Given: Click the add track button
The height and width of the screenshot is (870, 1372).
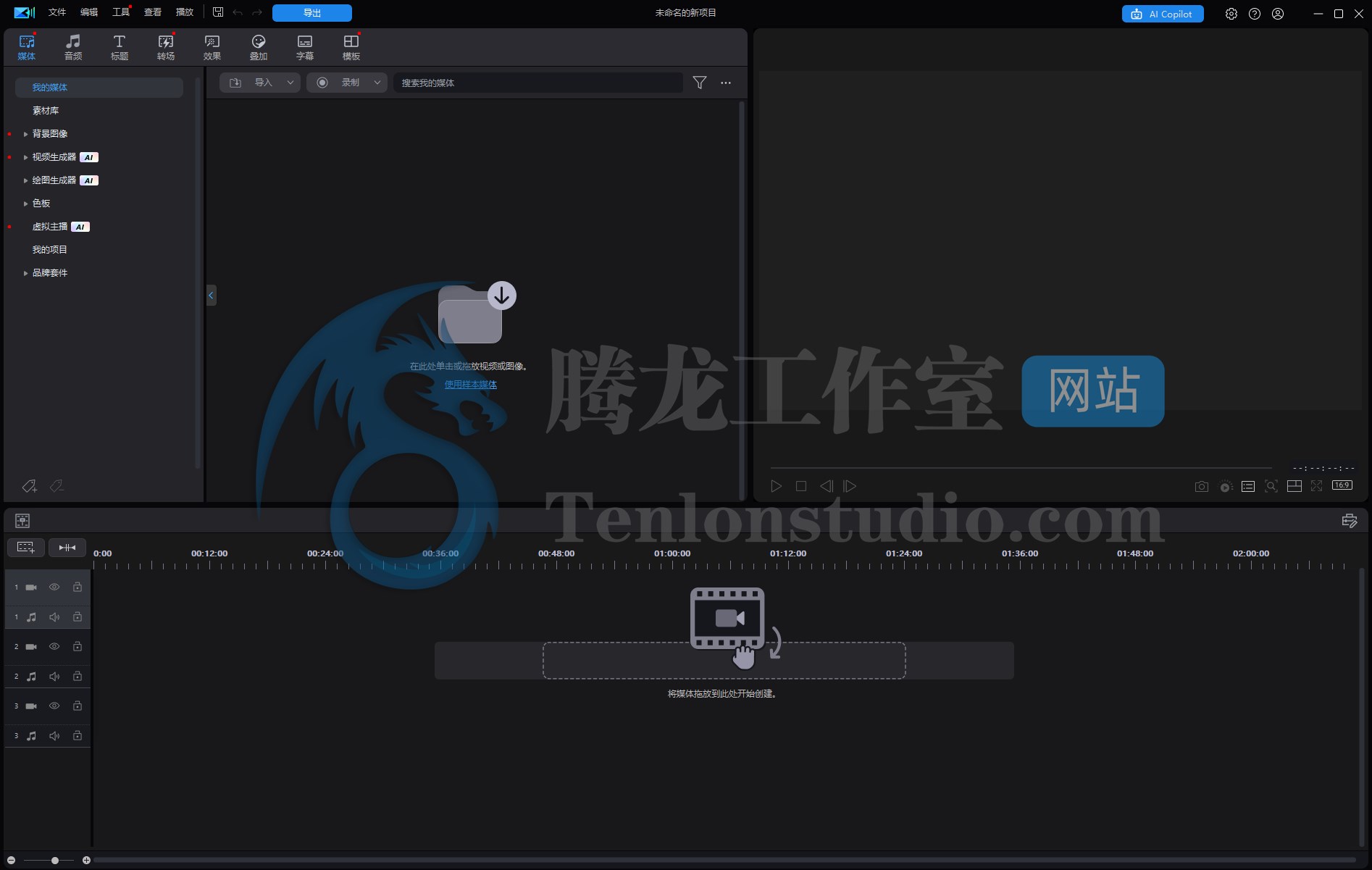Looking at the screenshot, I should click(x=26, y=548).
